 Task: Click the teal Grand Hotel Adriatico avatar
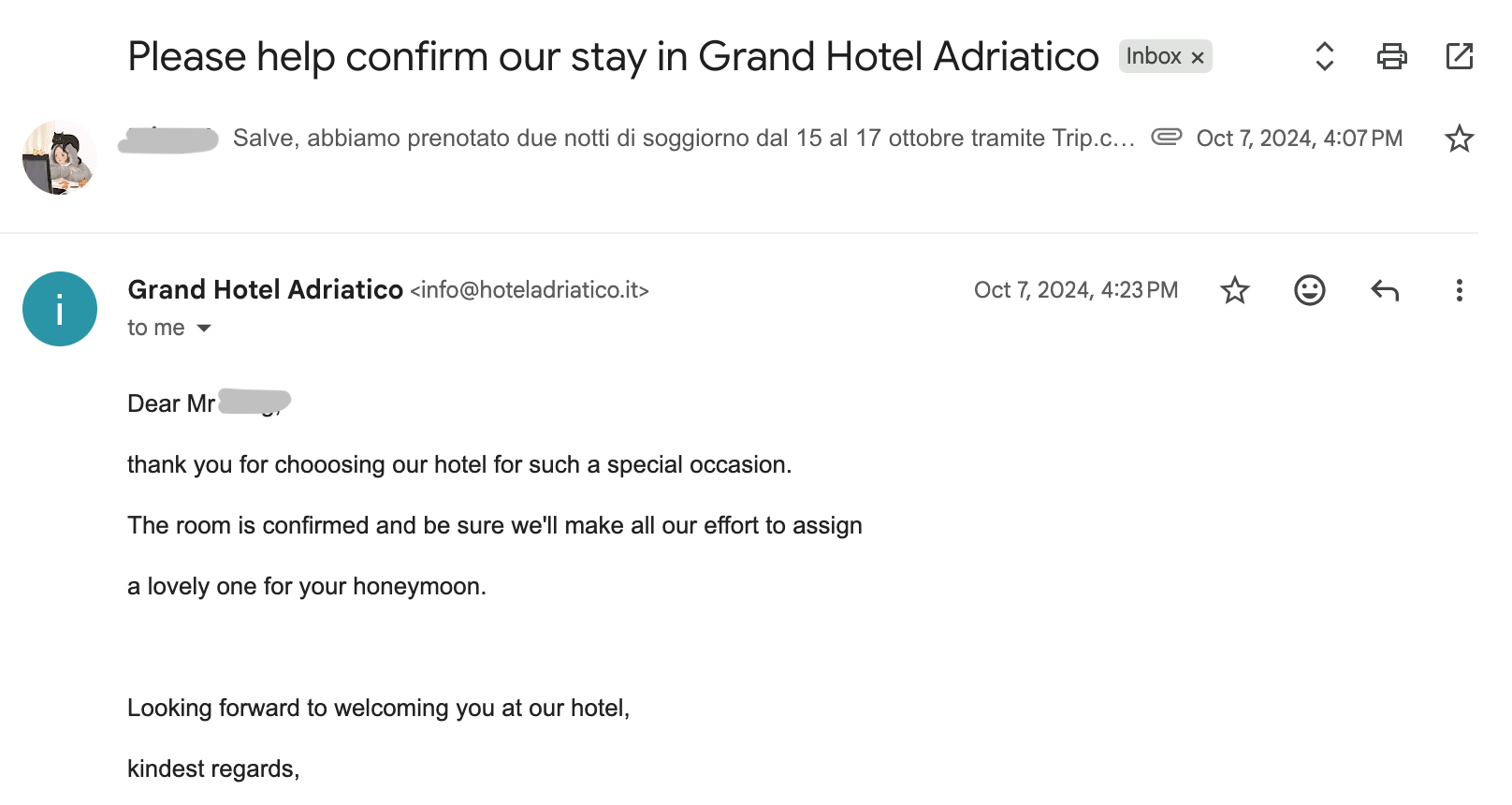pyautogui.click(x=60, y=309)
